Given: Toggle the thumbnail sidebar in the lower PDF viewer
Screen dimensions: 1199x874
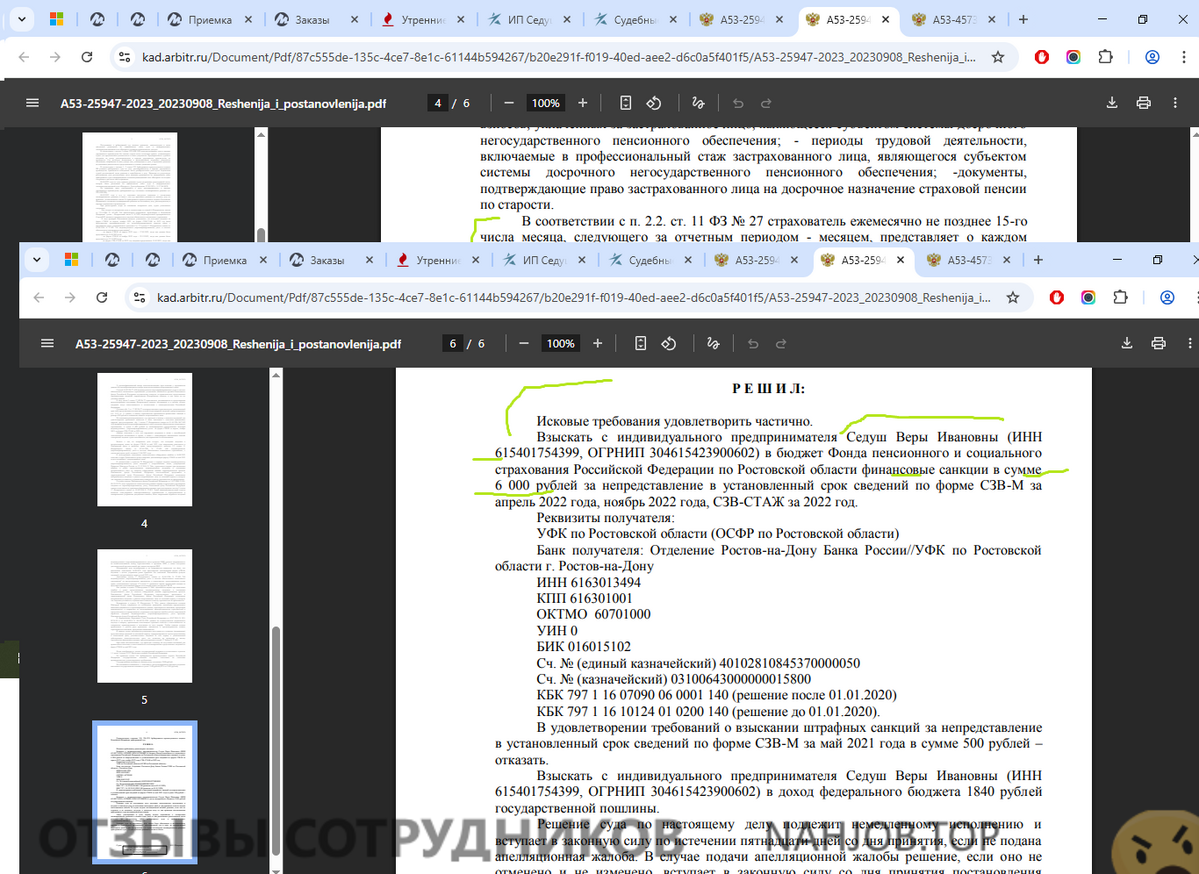Looking at the screenshot, I should (47, 343).
